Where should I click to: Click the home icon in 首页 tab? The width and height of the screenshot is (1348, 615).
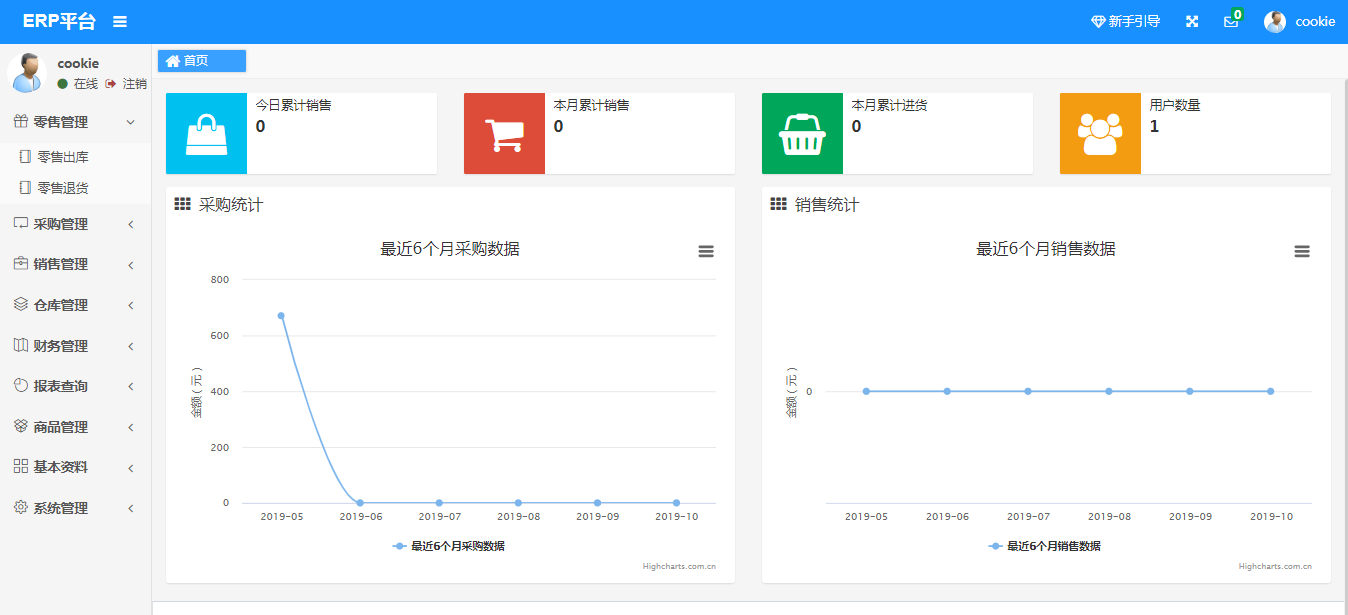point(172,61)
